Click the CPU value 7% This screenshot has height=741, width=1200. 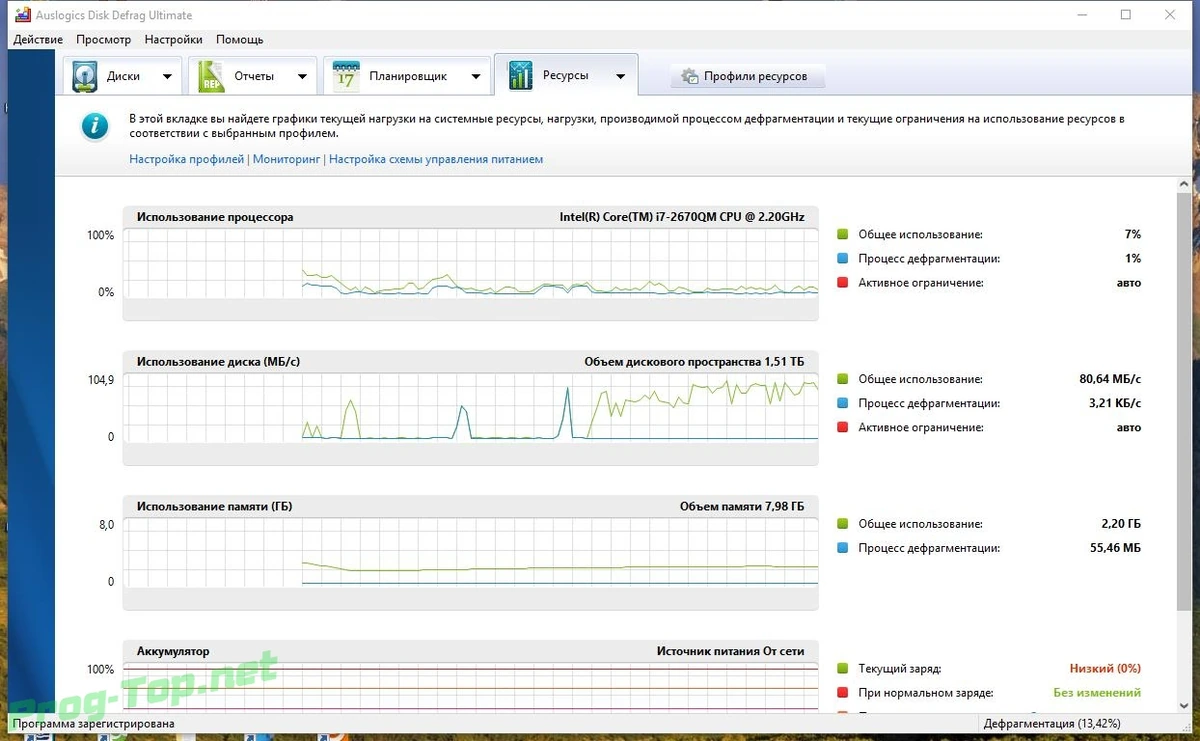1132,234
